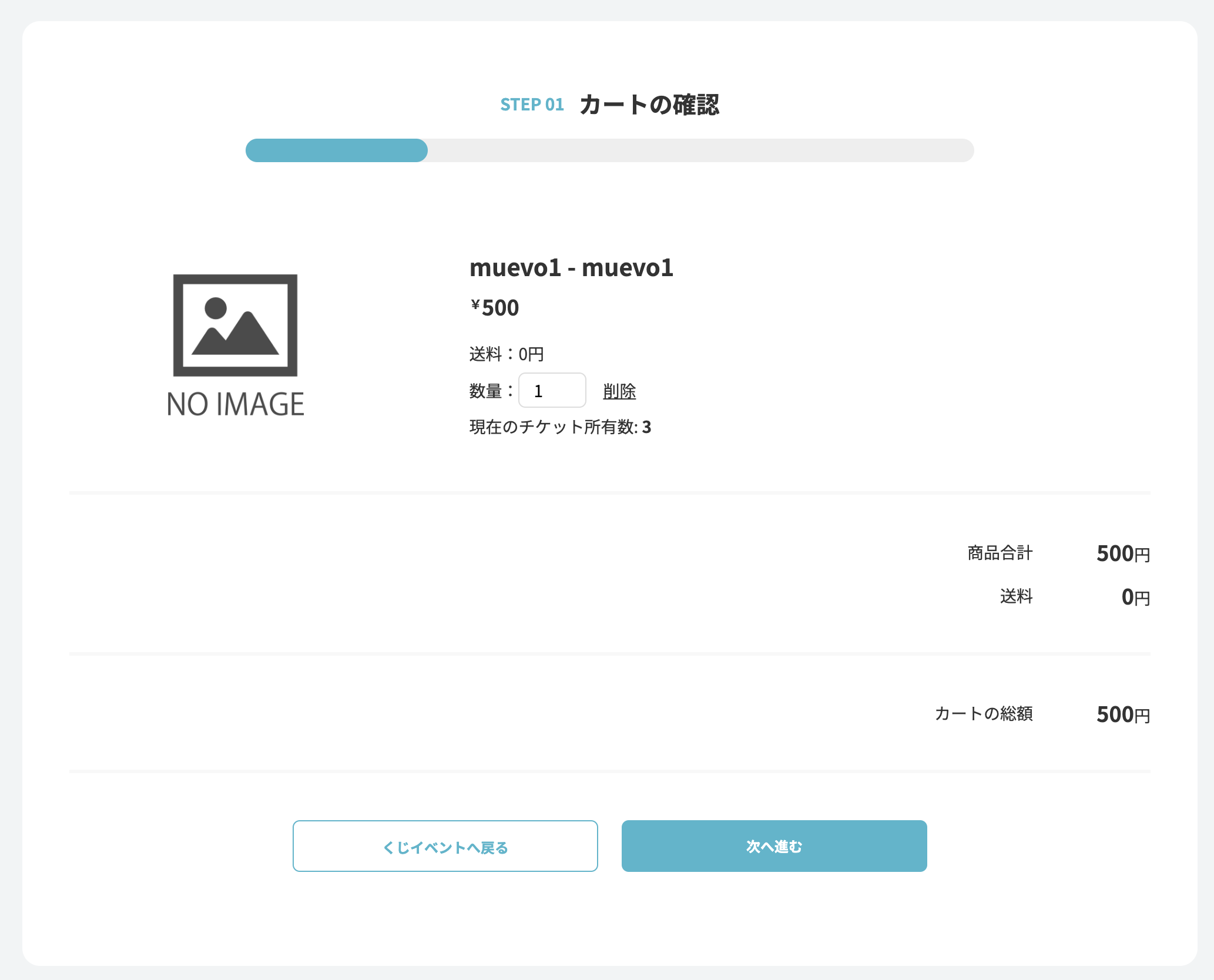
Task: Click the ¥500 price under the product name
Action: pos(493,306)
